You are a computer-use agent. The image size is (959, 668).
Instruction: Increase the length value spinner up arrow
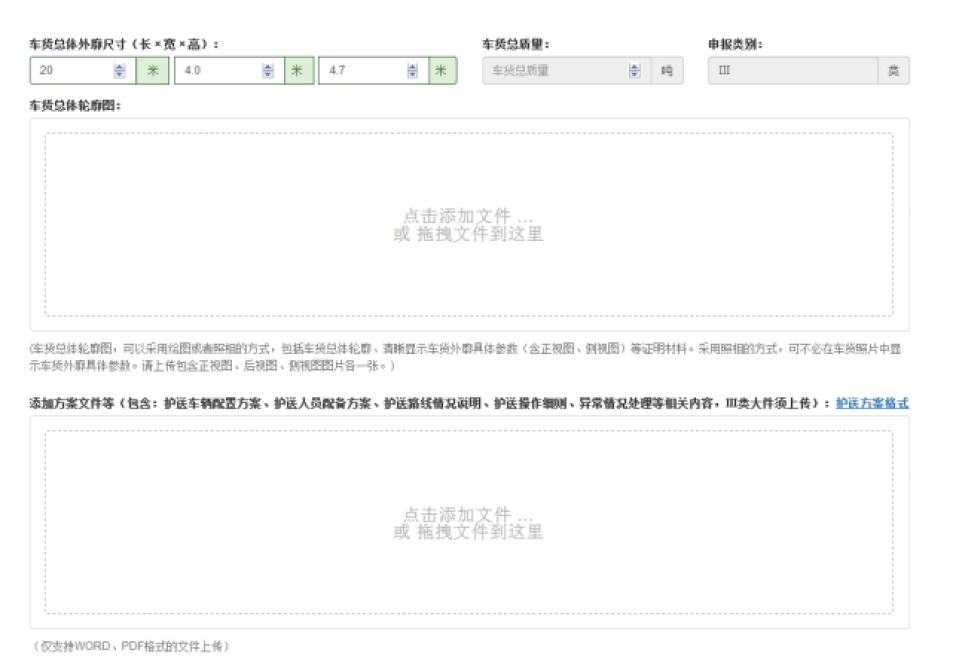coord(119,67)
